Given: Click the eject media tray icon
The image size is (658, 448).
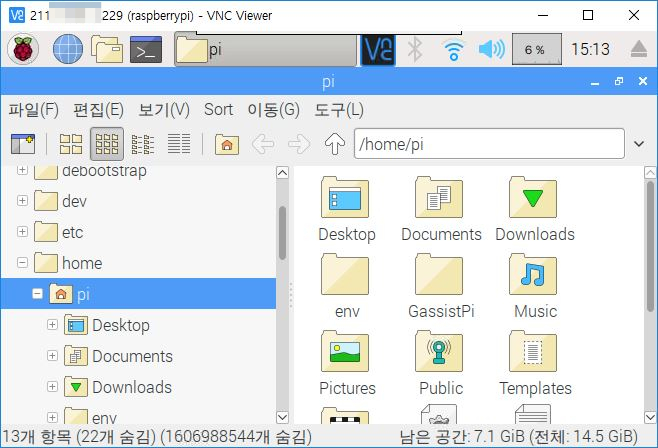Looking at the screenshot, I should click(x=639, y=49).
